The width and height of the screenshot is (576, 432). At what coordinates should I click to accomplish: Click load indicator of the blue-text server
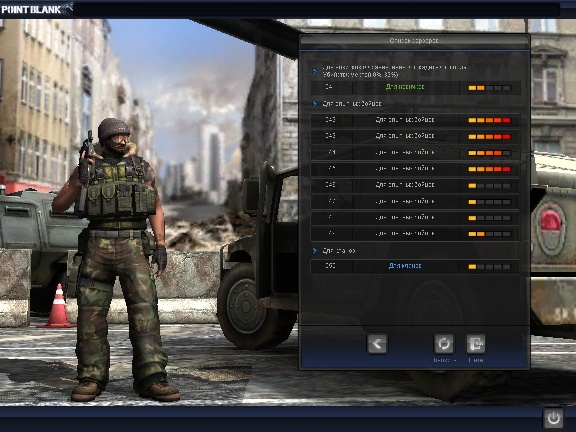click(489, 267)
